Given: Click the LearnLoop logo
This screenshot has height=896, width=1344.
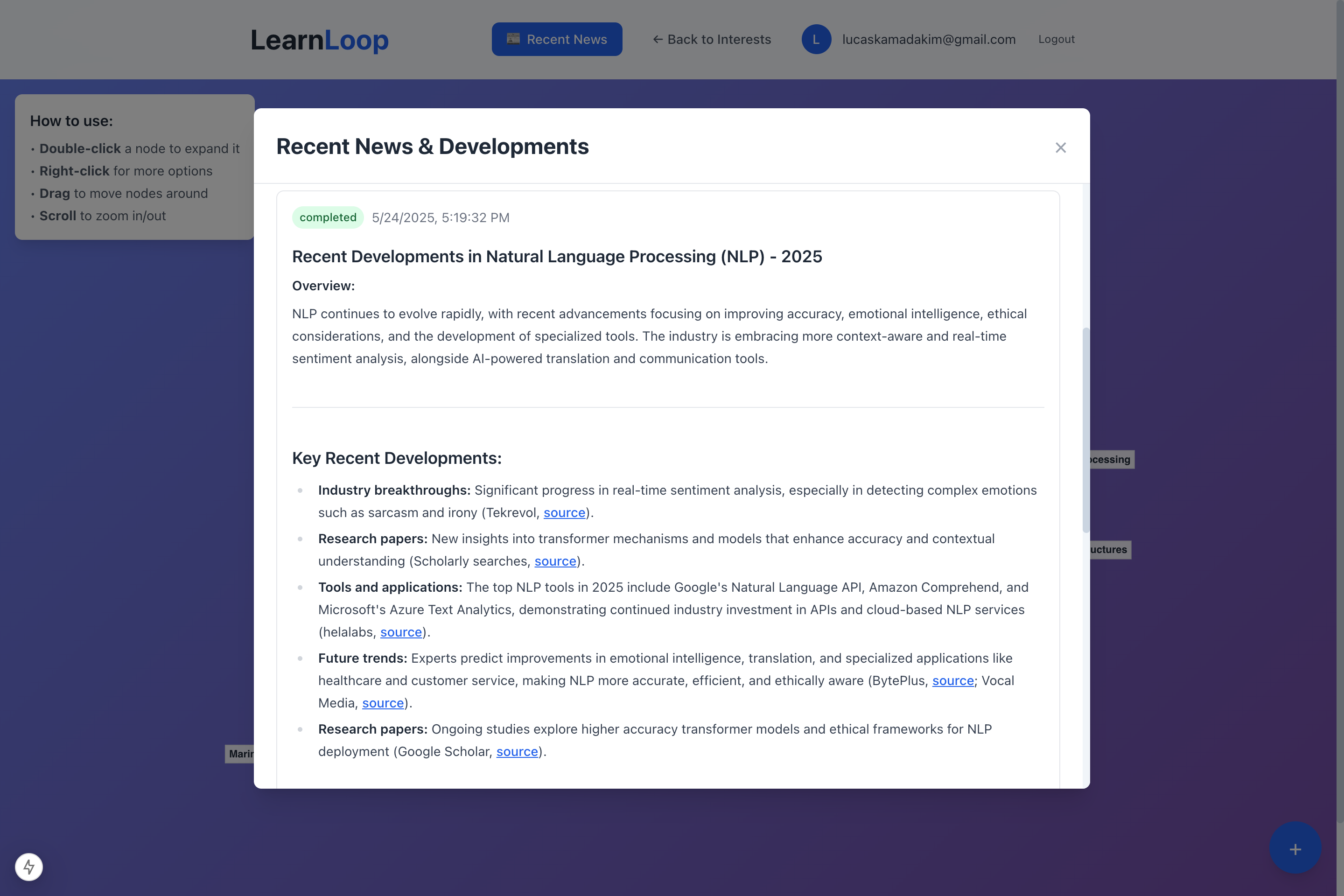Looking at the screenshot, I should (319, 40).
